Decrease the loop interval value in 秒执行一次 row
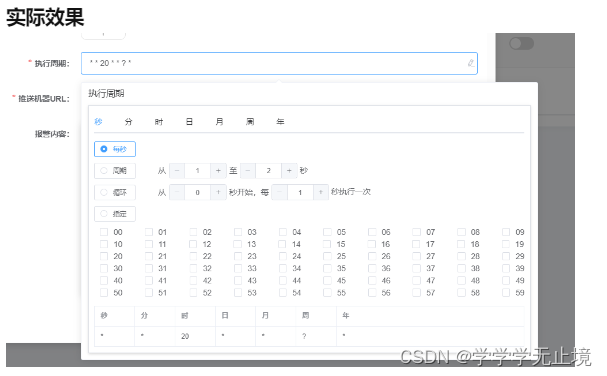 [279, 192]
